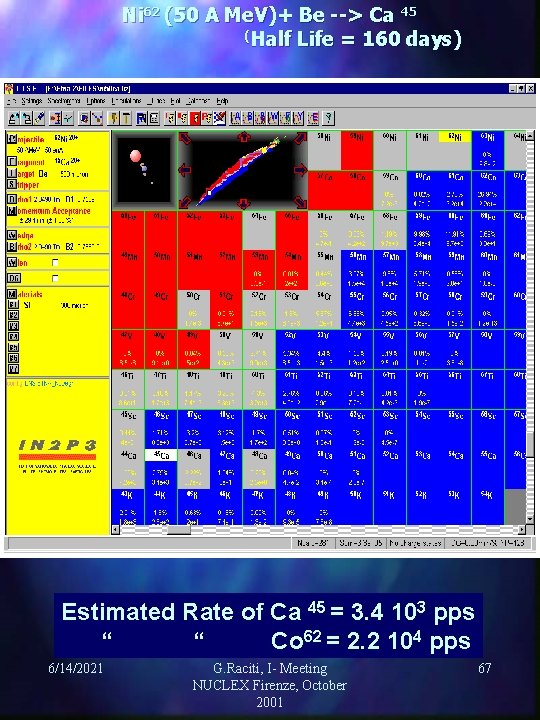The width and height of the screenshot is (540, 720).
Task: Select the grey 48Ca nuclide cell
Action: pyautogui.click(x=259, y=469)
